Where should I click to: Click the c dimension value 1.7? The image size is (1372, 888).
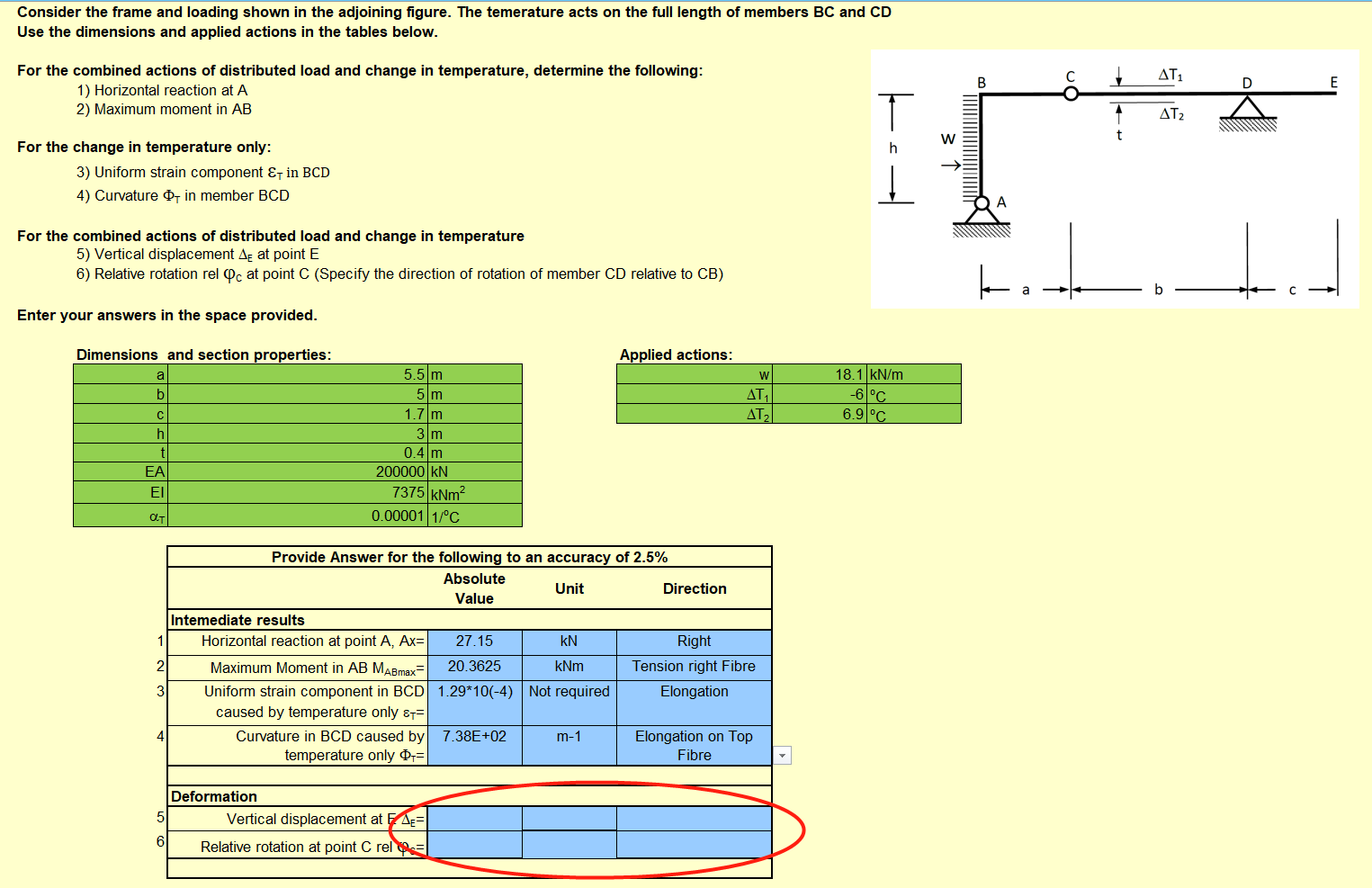(297, 413)
